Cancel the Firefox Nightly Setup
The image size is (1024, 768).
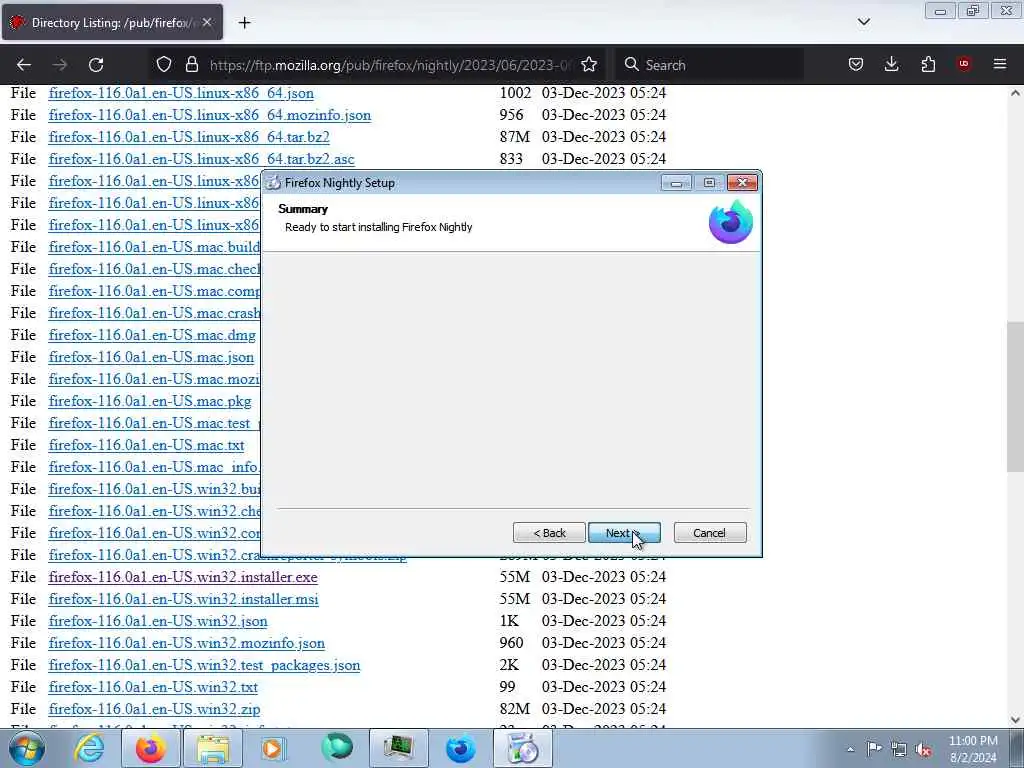coord(710,533)
